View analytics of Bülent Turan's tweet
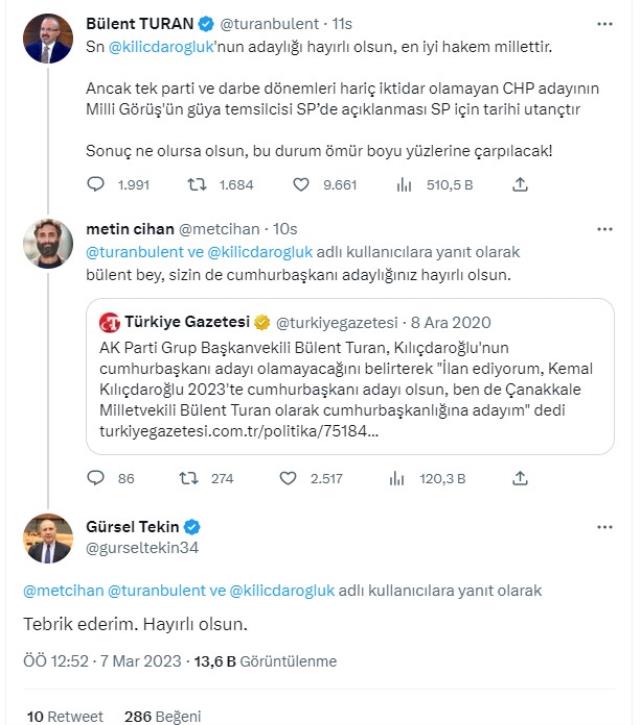The width and height of the screenshot is (640, 725). click(x=405, y=185)
